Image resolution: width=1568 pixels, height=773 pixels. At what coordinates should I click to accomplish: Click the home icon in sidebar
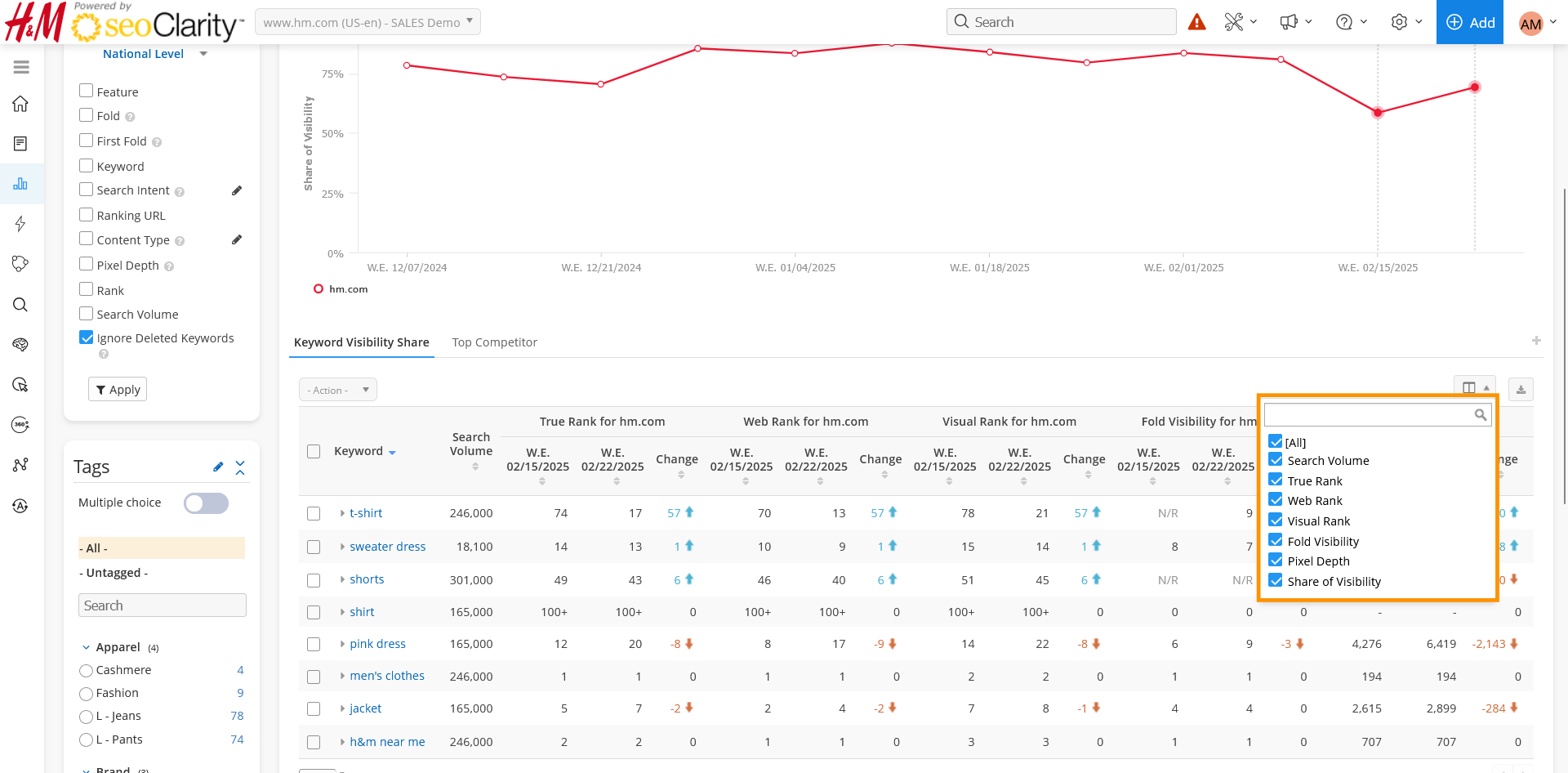click(x=20, y=104)
